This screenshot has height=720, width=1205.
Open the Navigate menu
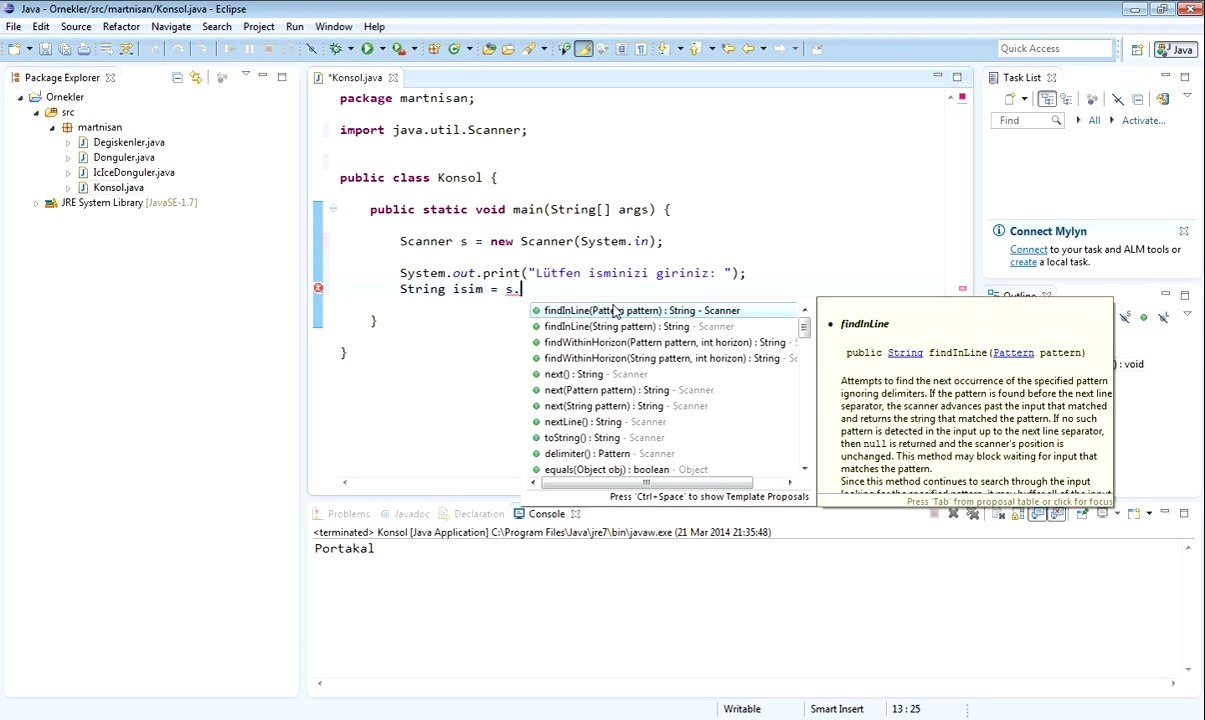[171, 26]
